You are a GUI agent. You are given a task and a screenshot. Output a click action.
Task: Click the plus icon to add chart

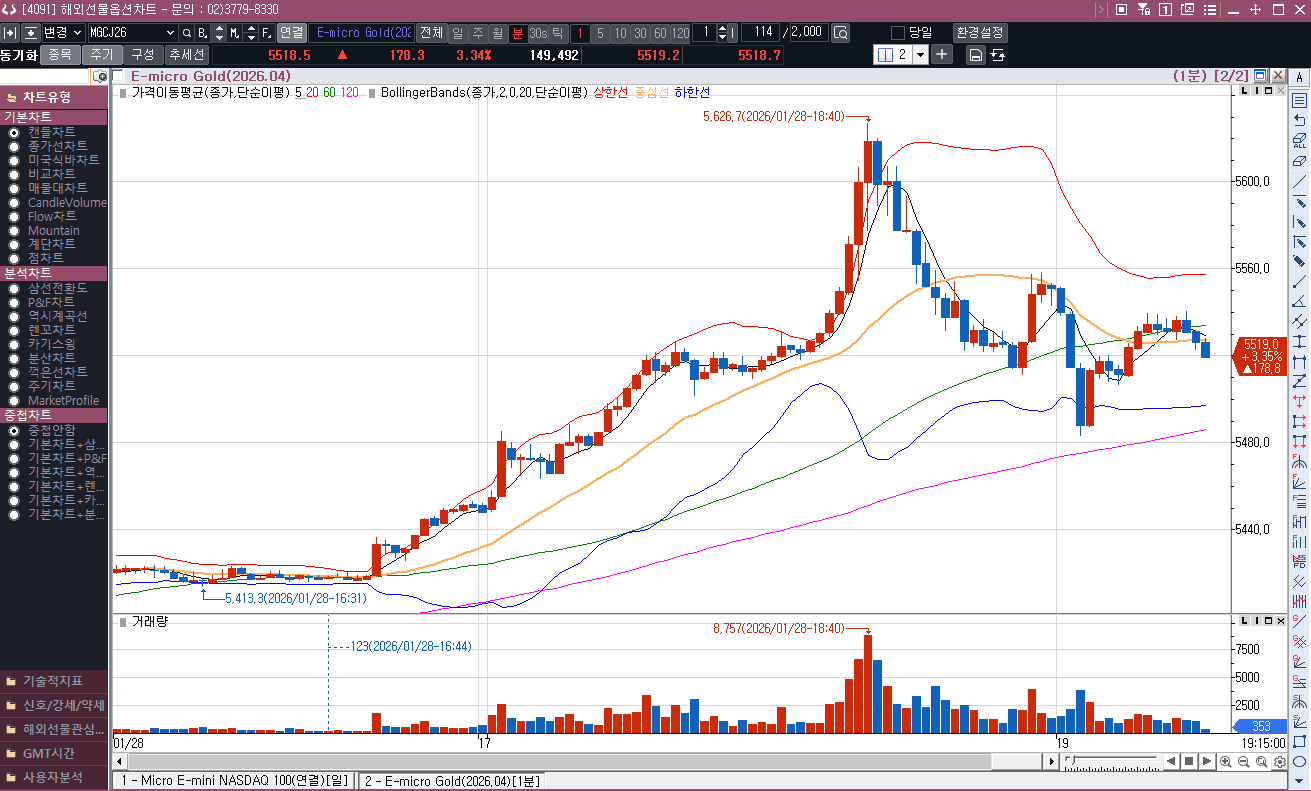(x=942, y=54)
